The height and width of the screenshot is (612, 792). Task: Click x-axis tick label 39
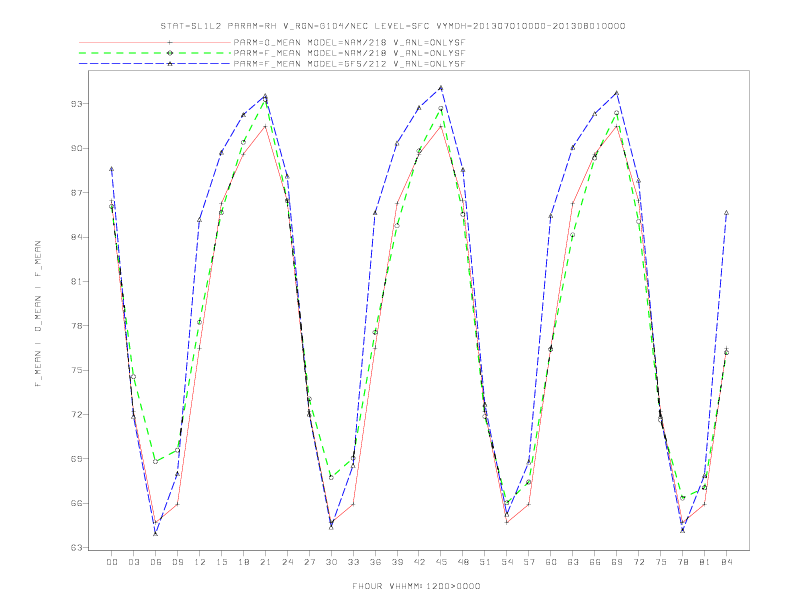click(x=397, y=562)
